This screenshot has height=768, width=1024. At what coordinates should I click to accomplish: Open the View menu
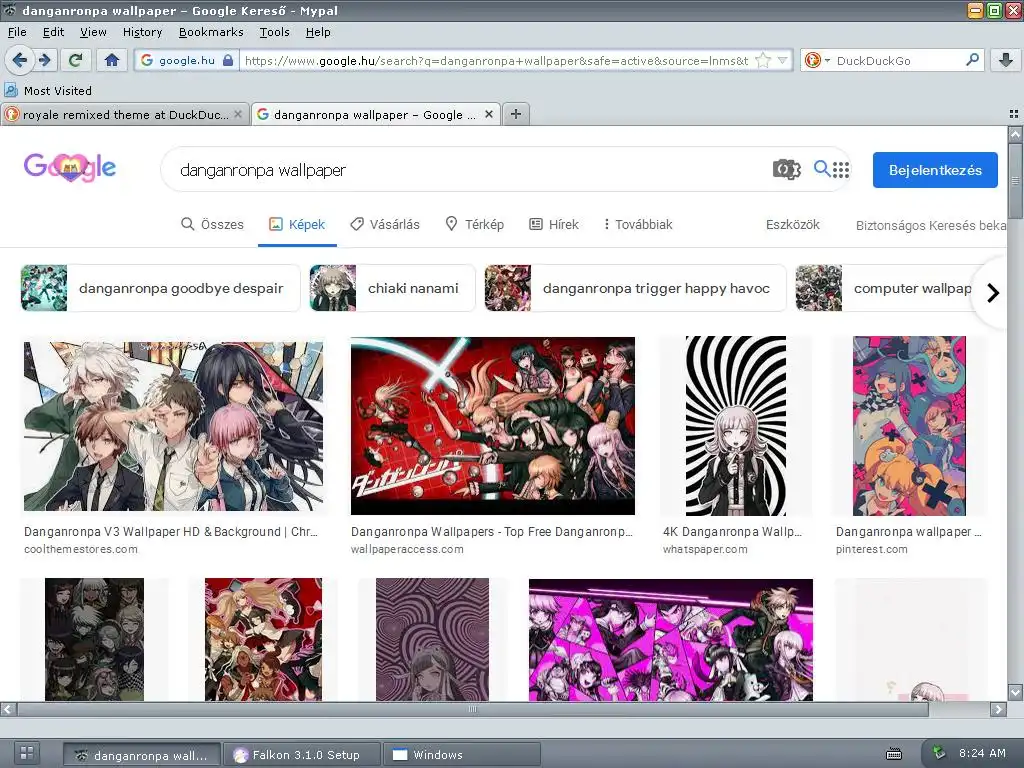click(x=93, y=32)
